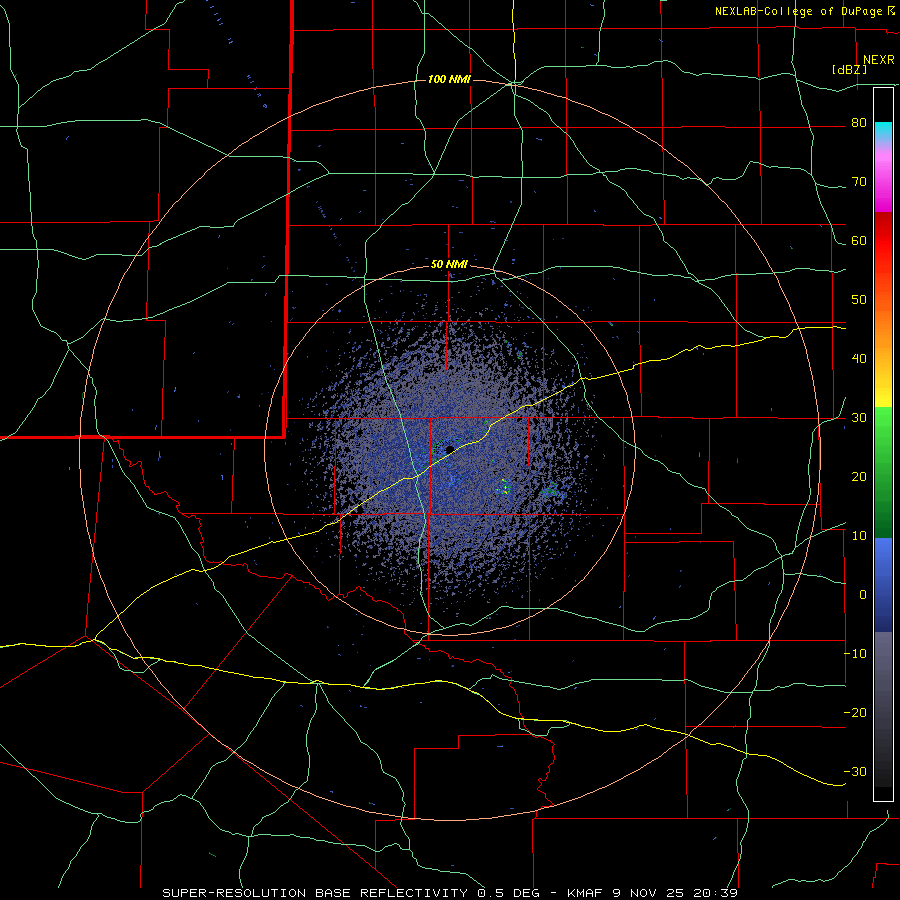
Task: Click the cyan segment of the color bar
Action: click(x=883, y=131)
